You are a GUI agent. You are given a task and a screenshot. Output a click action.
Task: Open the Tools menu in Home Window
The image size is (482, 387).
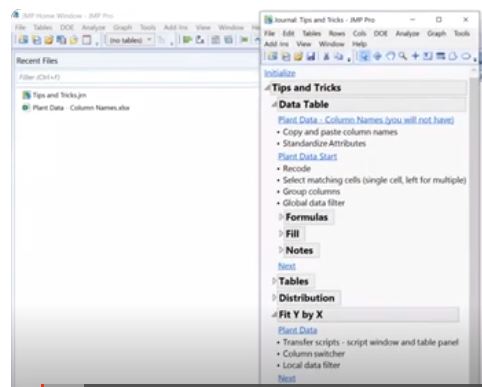pyautogui.click(x=148, y=27)
